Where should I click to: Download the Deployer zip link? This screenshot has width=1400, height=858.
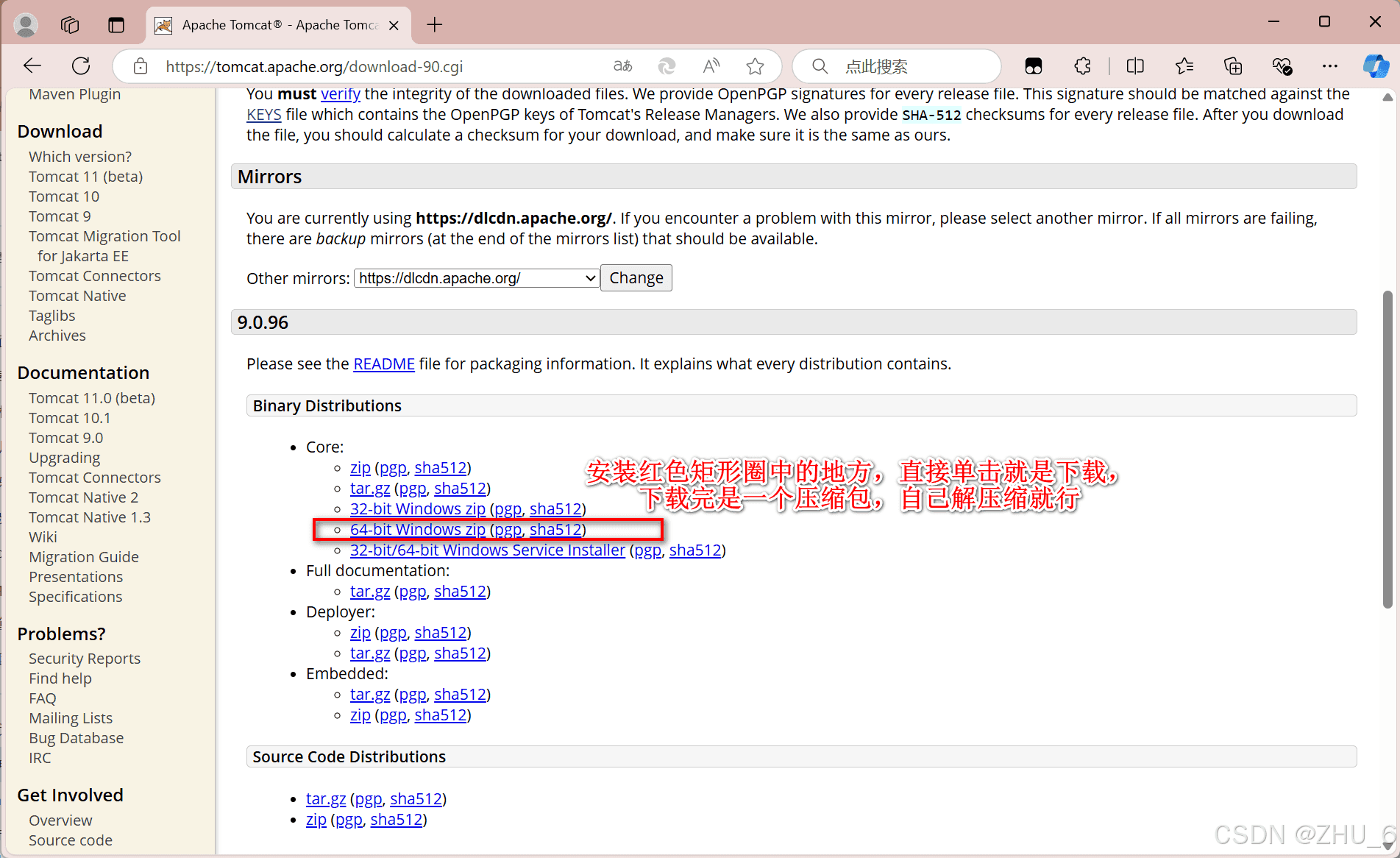360,633
